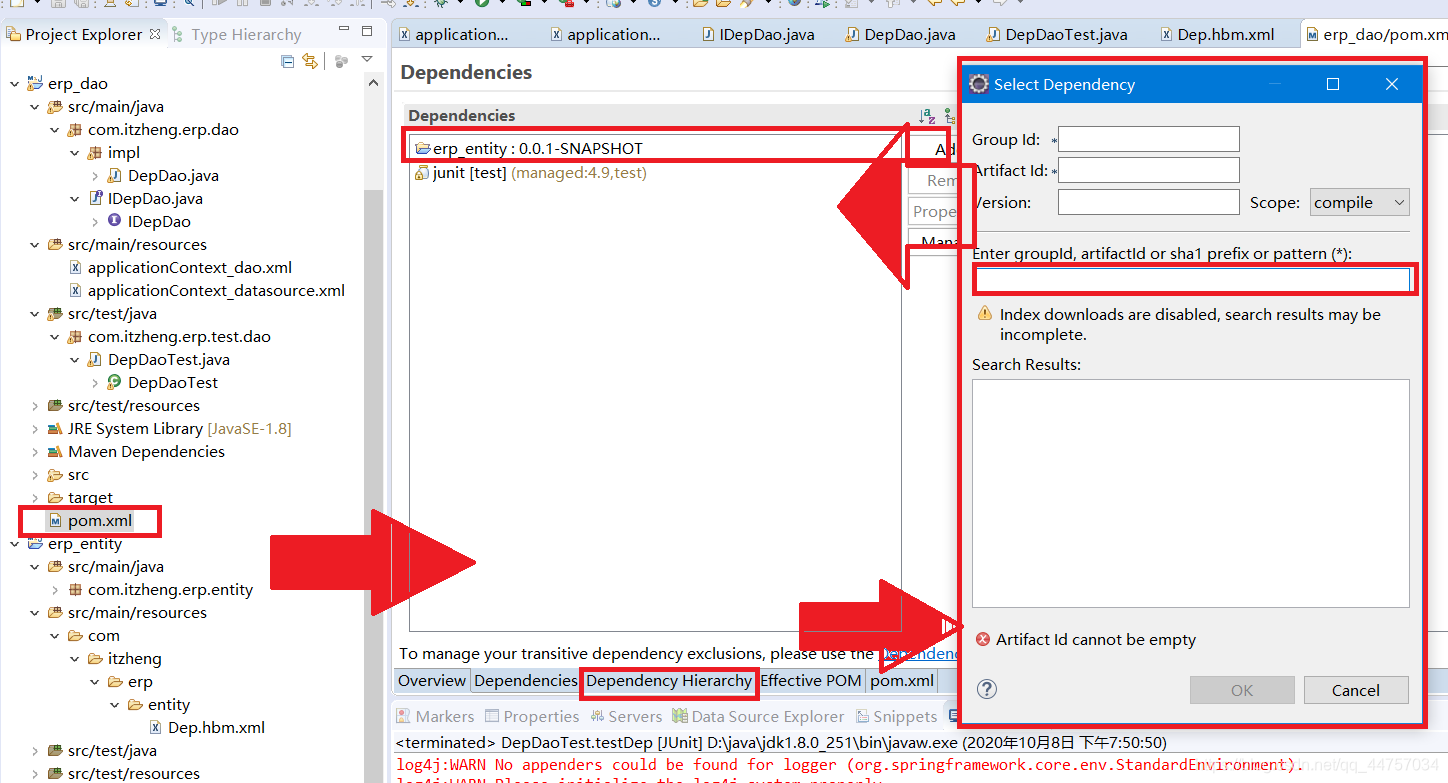Focus the Group Id input field
The width and height of the screenshot is (1448, 783).
point(1148,139)
